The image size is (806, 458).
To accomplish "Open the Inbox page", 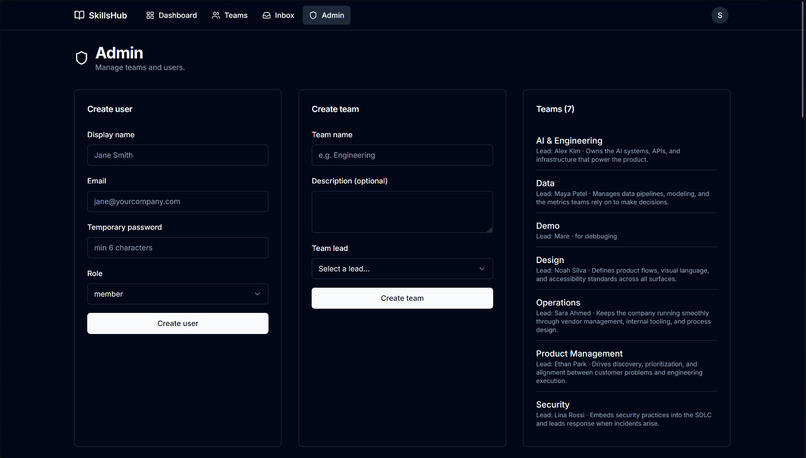I will point(278,15).
